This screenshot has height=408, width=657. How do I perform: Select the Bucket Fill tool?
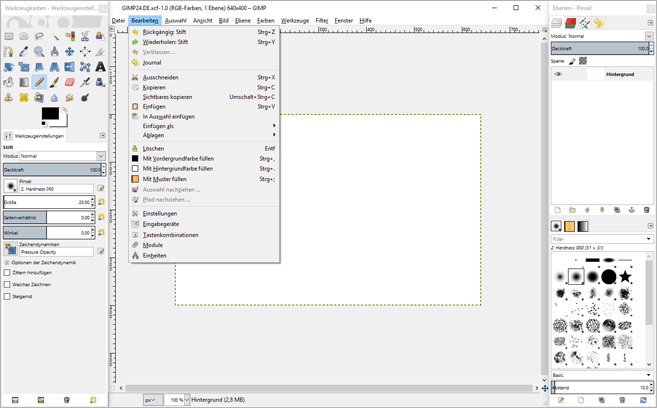(x=9, y=82)
